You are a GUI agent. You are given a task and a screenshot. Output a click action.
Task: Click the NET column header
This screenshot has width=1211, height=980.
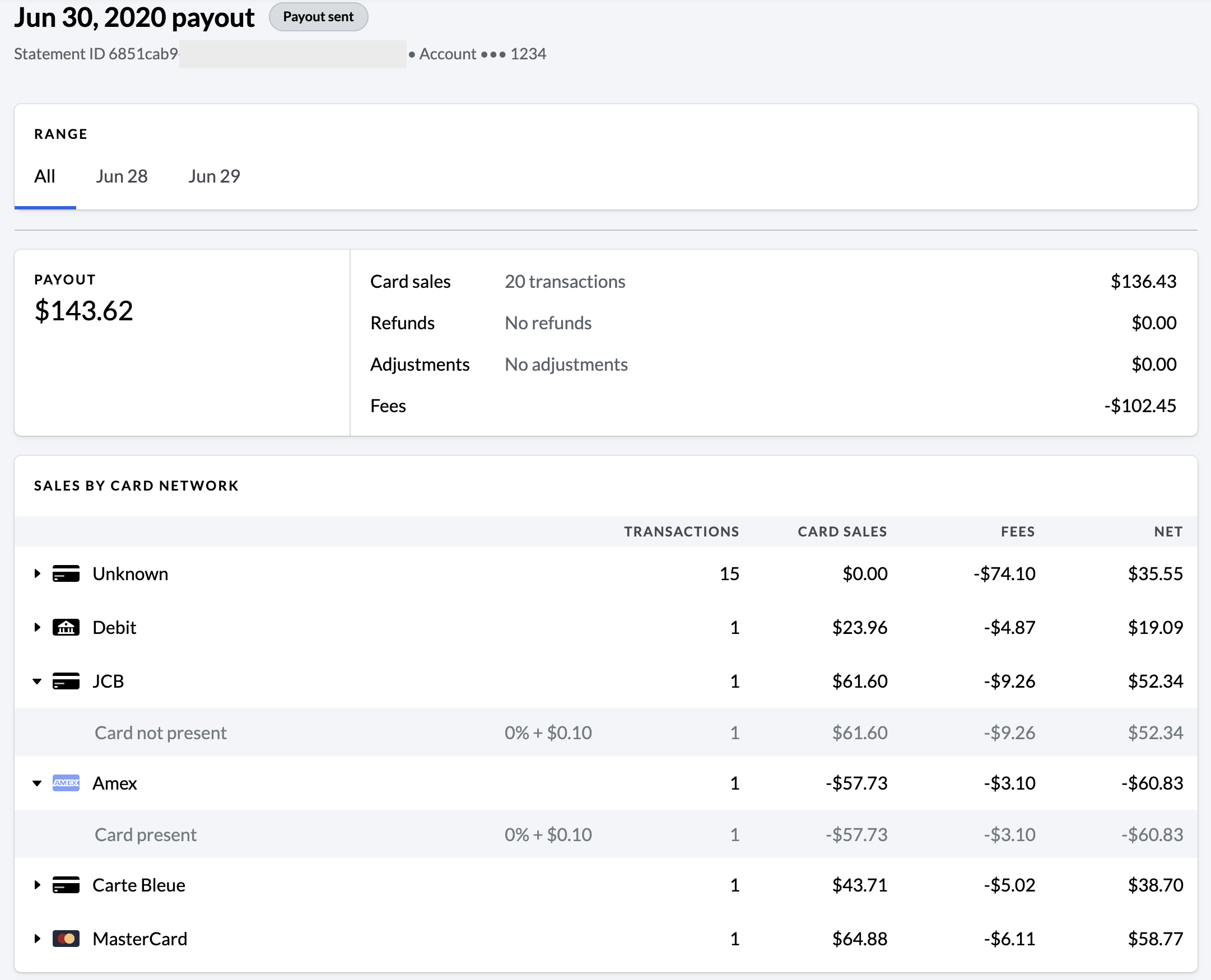[x=1168, y=532]
